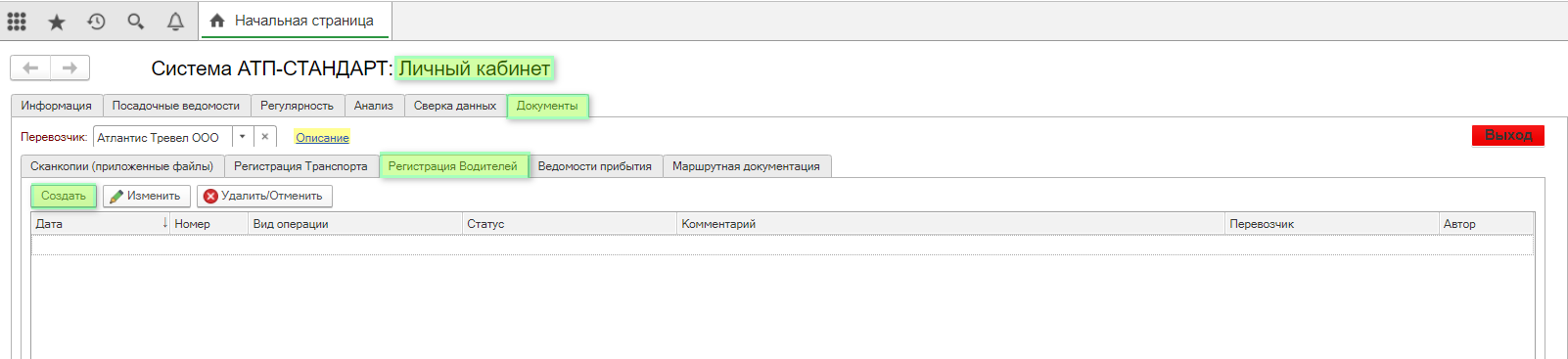Switch to the Посадочные ведомости tab
The height and width of the screenshot is (359, 1568).
[x=176, y=106]
